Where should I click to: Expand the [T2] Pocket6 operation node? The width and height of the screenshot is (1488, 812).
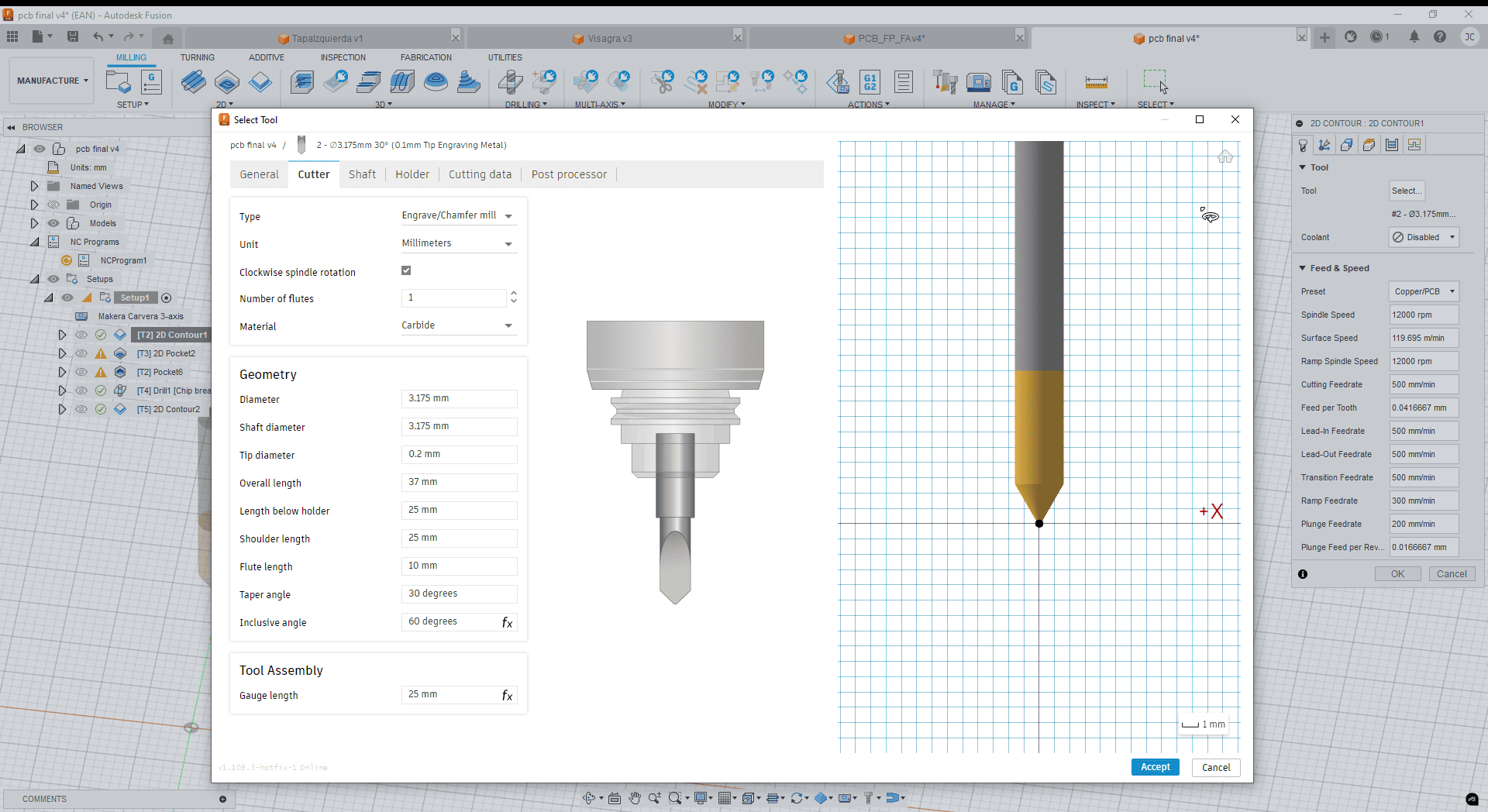pyautogui.click(x=62, y=372)
